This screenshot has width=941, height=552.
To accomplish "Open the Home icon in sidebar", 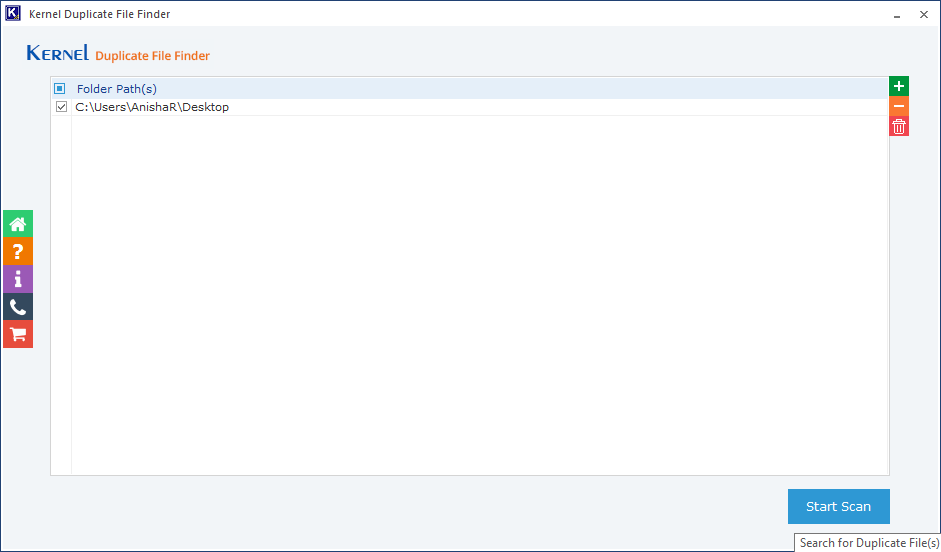I will click(18, 224).
